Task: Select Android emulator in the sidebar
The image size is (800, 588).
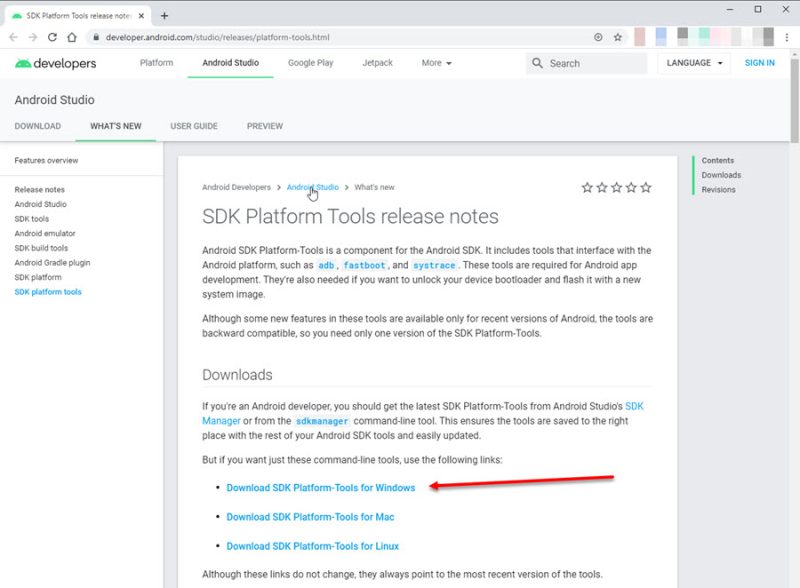Action: pyautogui.click(x=45, y=234)
